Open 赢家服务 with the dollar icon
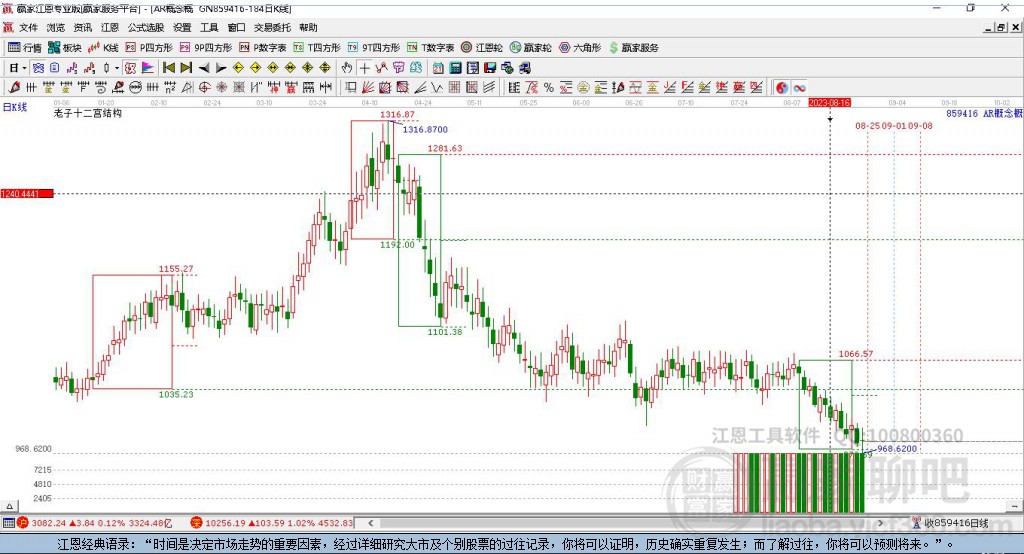 point(633,48)
